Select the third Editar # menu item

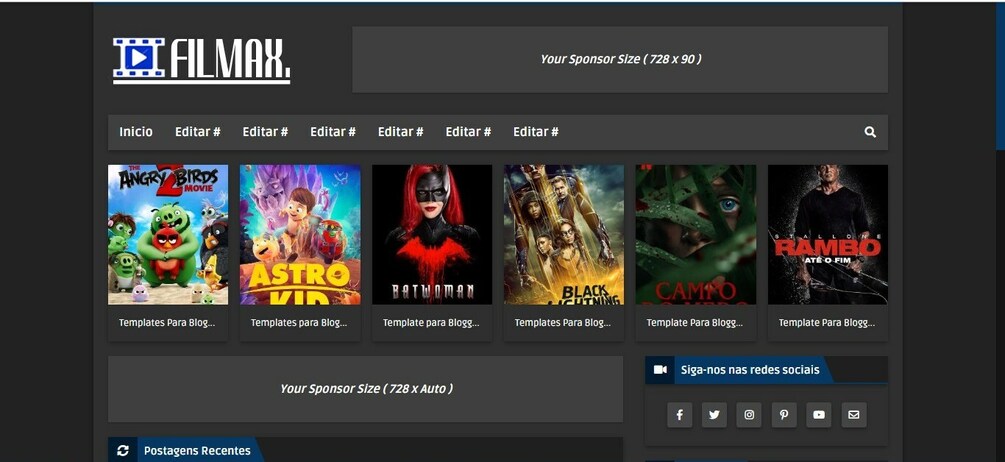point(333,132)
